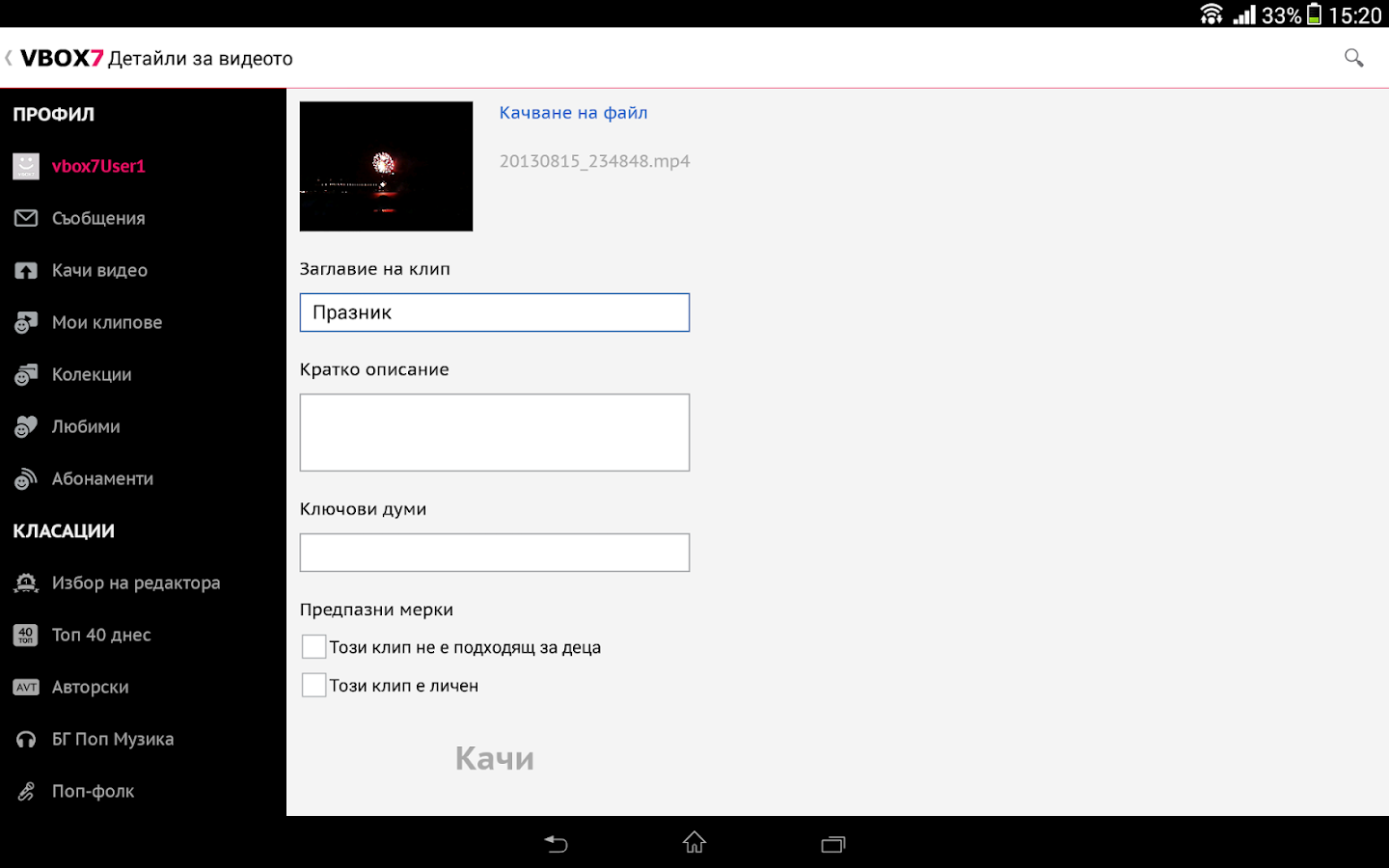Click the Мои клипове icon
The width and height of the screenshot is (1389, 868).
[x=25, y=322]
